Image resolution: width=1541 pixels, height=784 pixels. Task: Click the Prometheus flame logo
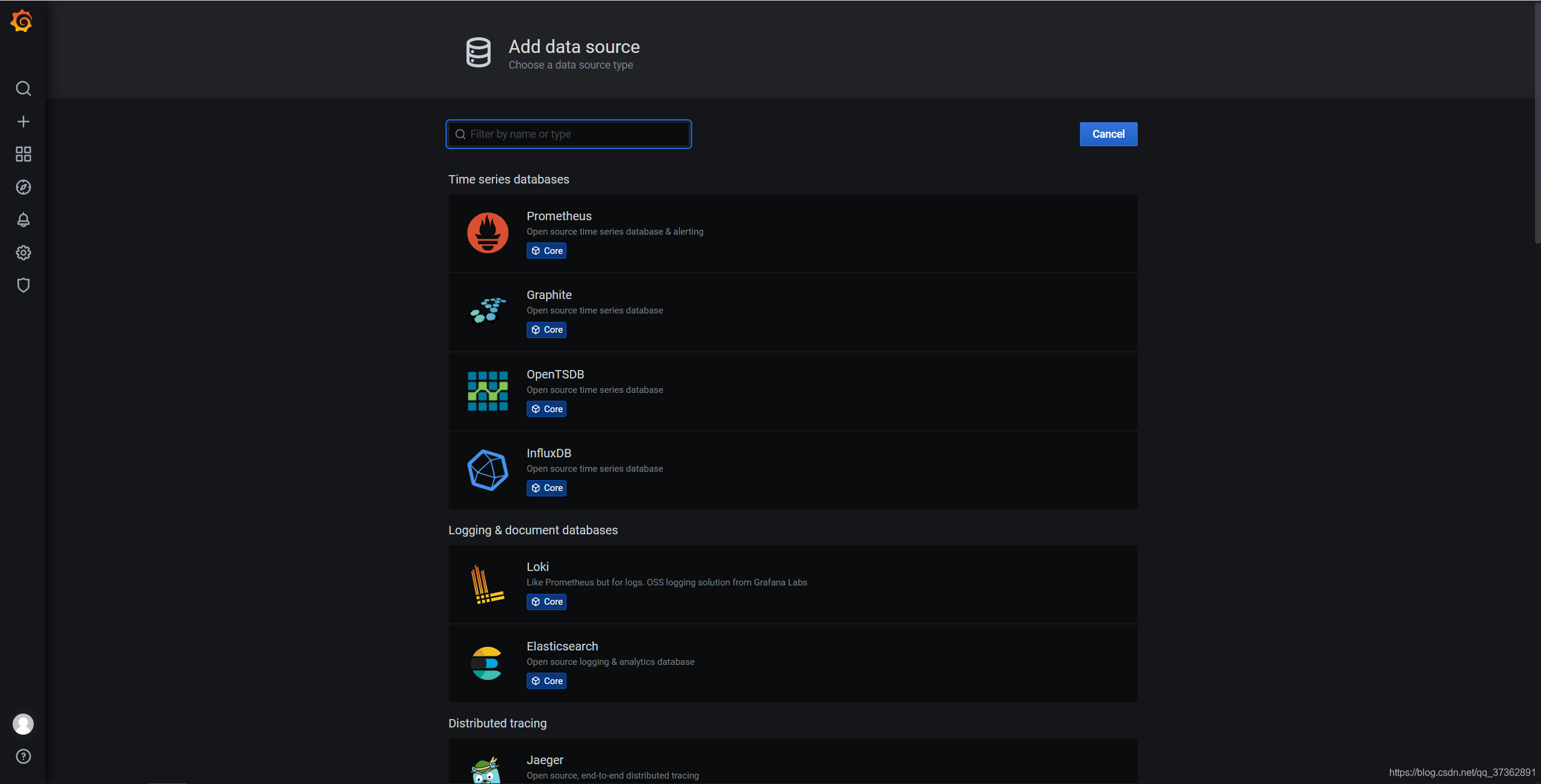(x=488, y=233)
